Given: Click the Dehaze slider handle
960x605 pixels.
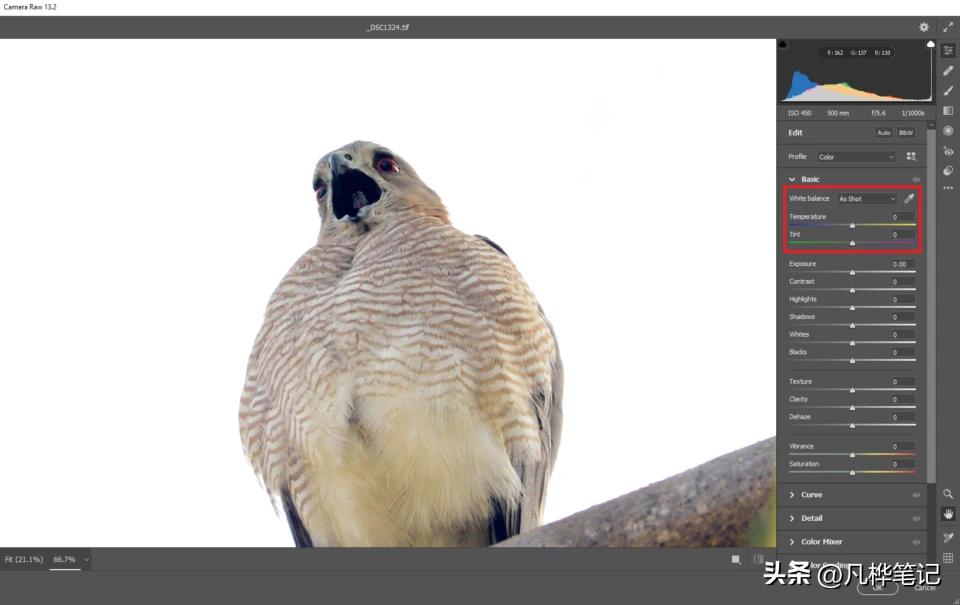Looking at the screenshot, I should tap(852, 426).
